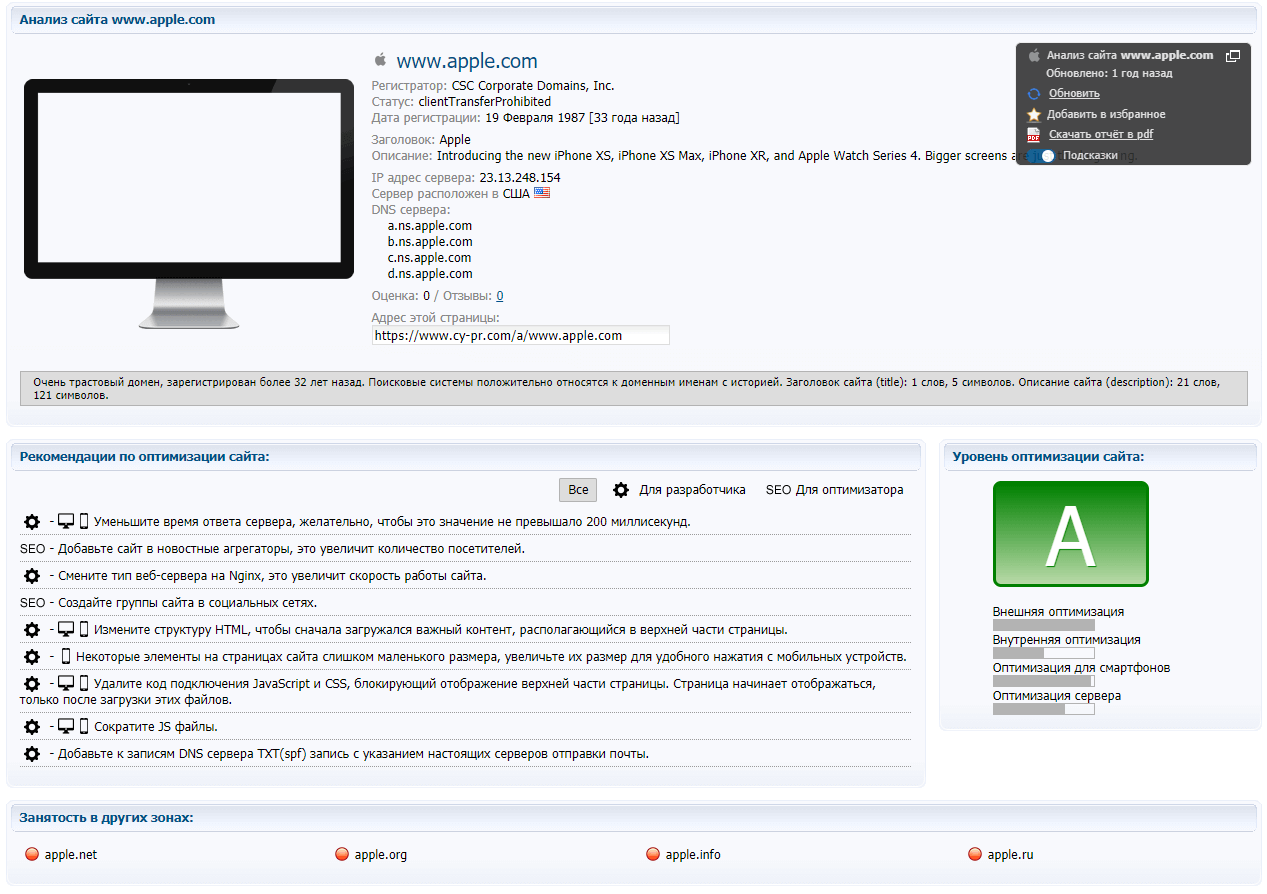This screenshot has height=894, width=1267.
Task: Open the apple.info domain link
Action: (x=693, y=855)
